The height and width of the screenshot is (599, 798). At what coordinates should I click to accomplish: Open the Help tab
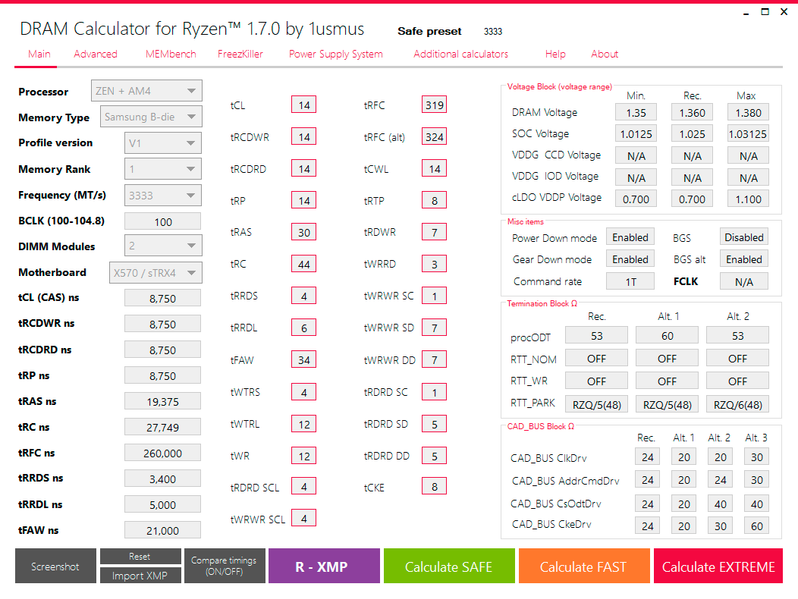(x=555, y=54)
